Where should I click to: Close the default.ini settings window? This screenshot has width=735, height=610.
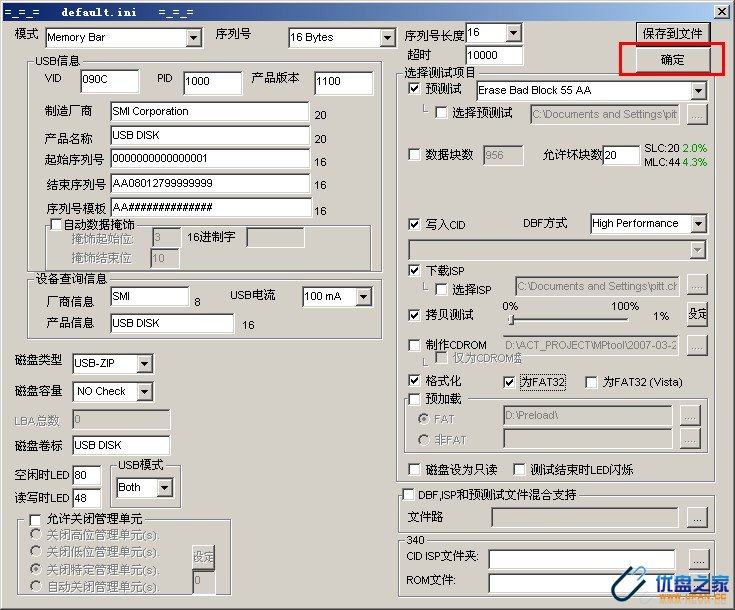[721, 11]
